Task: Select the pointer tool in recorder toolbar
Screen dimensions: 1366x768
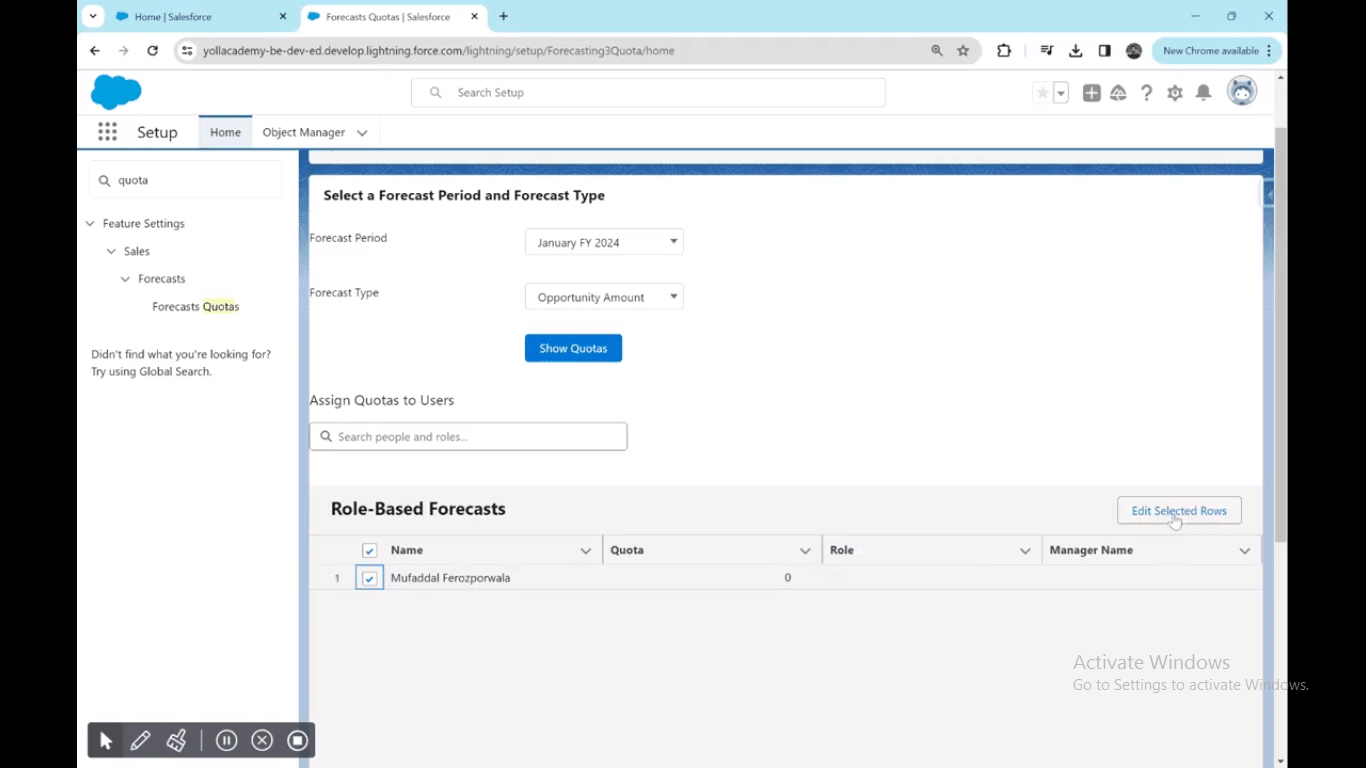Action: click(106, 741)
